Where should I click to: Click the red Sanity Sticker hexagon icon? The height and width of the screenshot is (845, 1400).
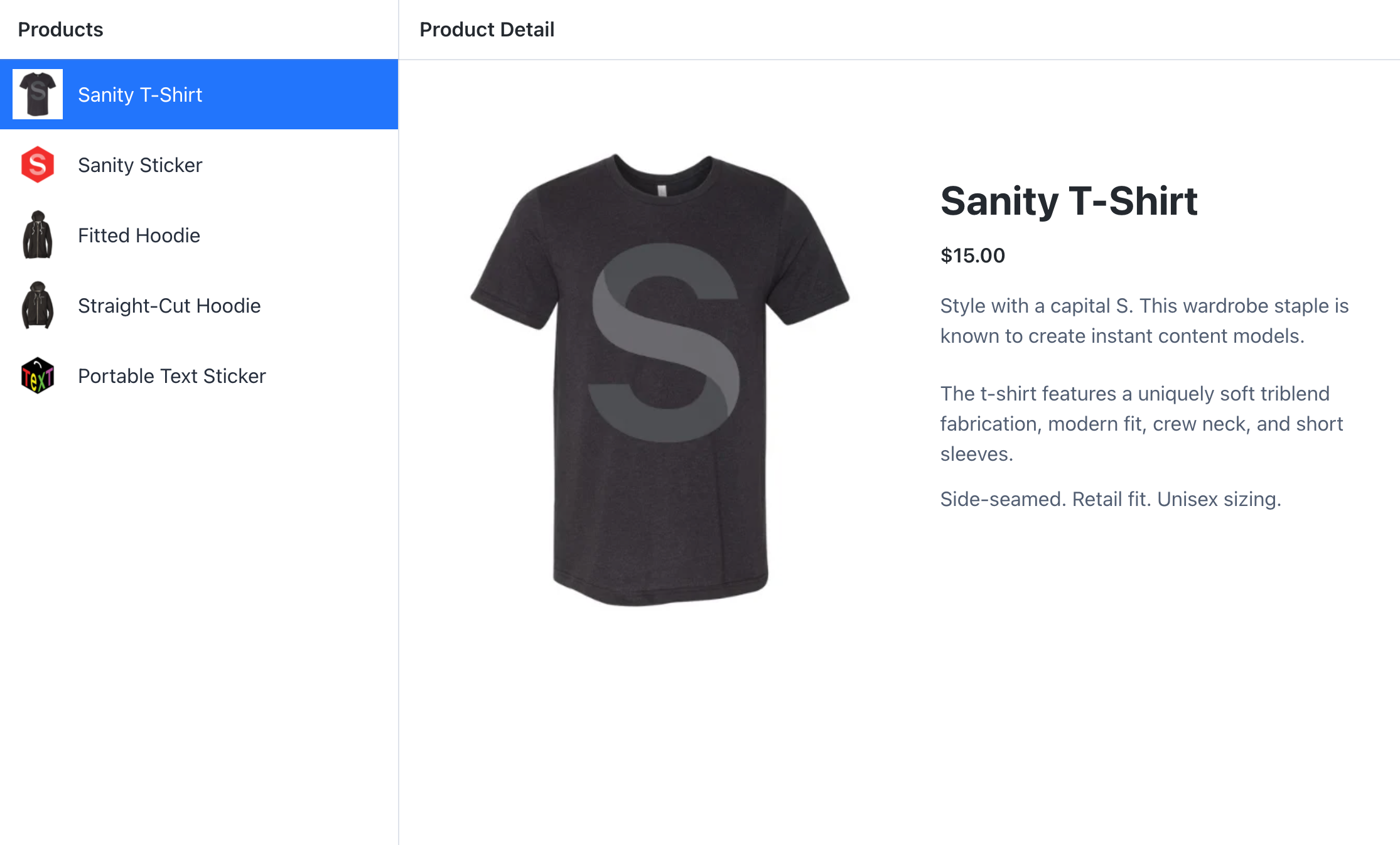(38, 165)
